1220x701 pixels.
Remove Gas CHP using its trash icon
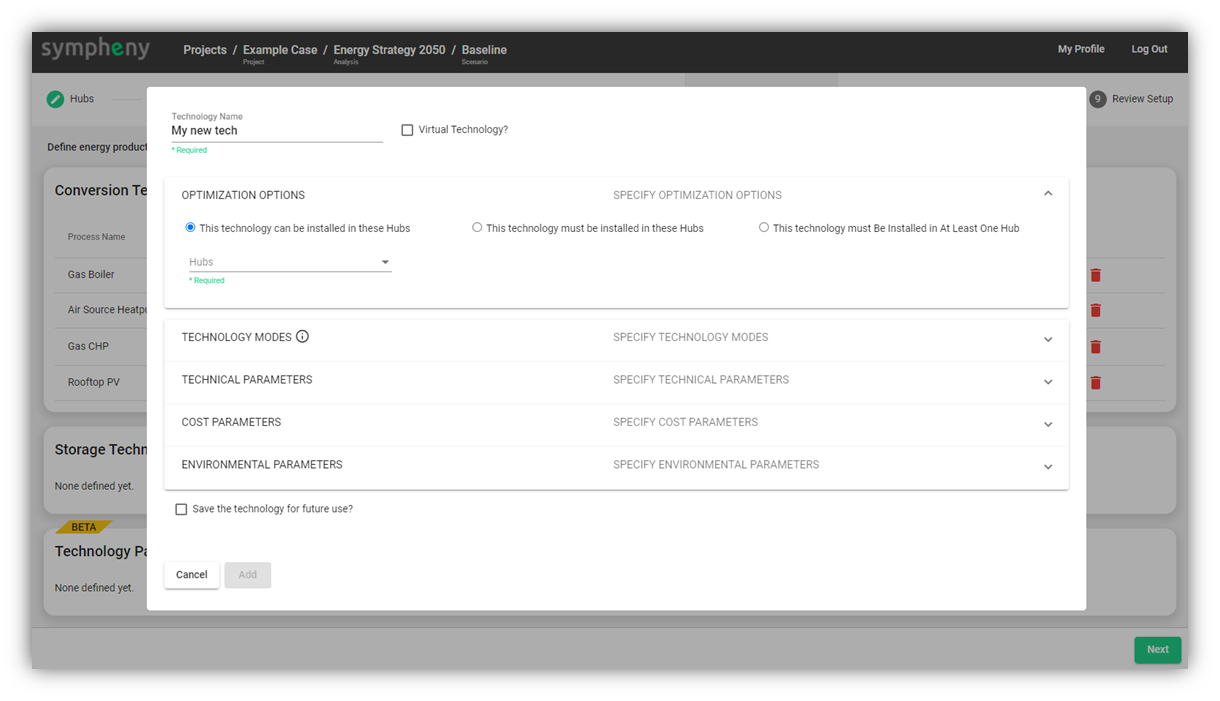(x=1095, y=346)
